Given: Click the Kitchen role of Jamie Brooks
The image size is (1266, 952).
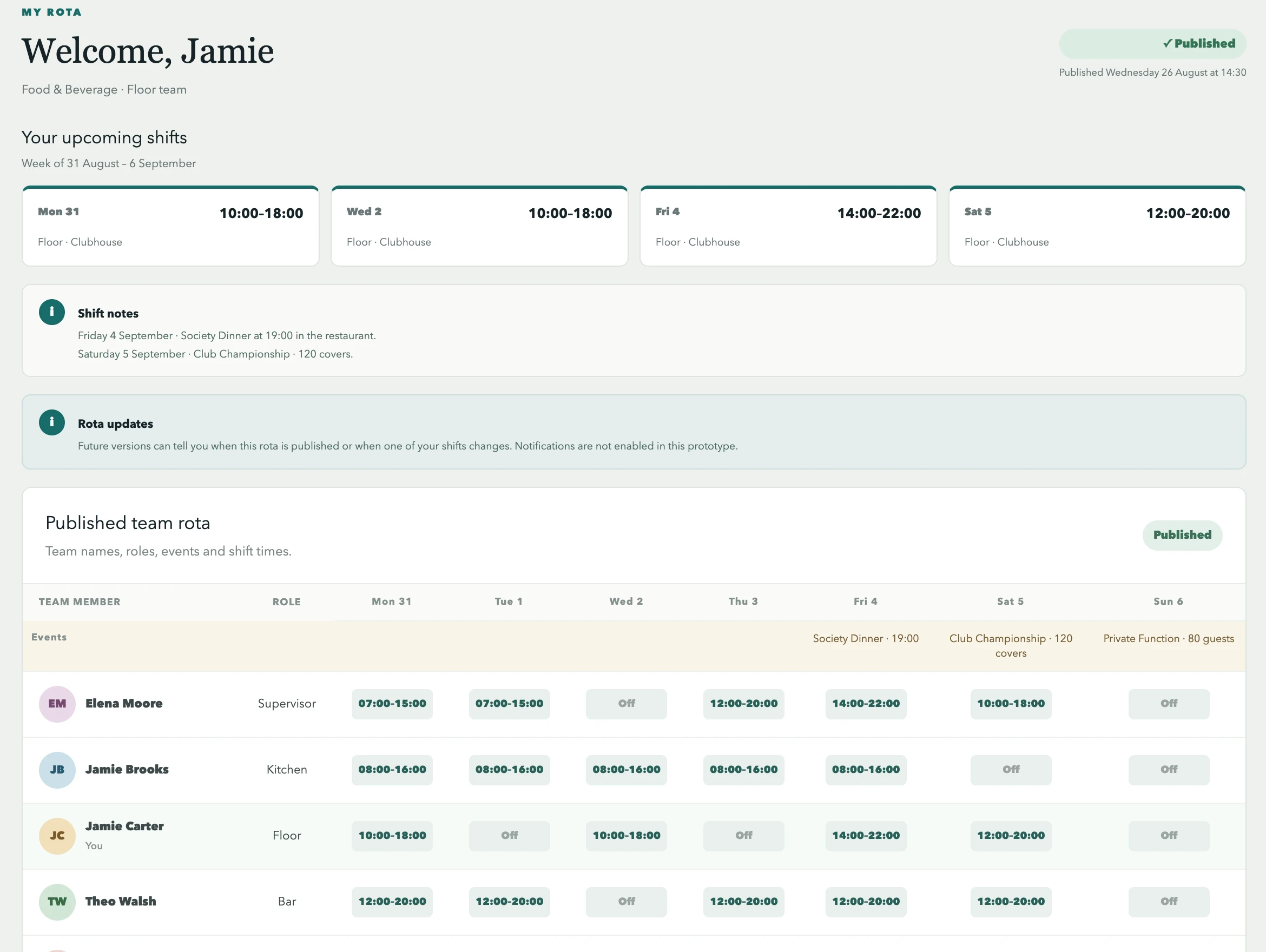Looking at the screenshot, I should (287, 770).
